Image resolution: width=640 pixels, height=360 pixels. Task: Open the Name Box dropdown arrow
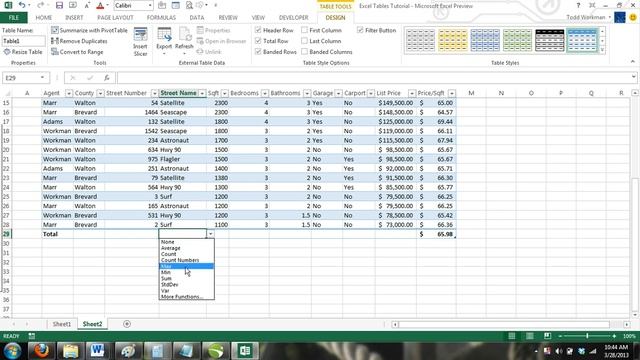[42, 78]
